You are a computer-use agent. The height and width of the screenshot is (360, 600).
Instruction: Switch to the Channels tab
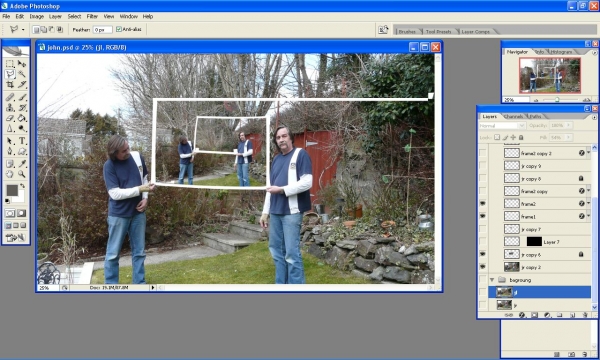click(513, 116)
